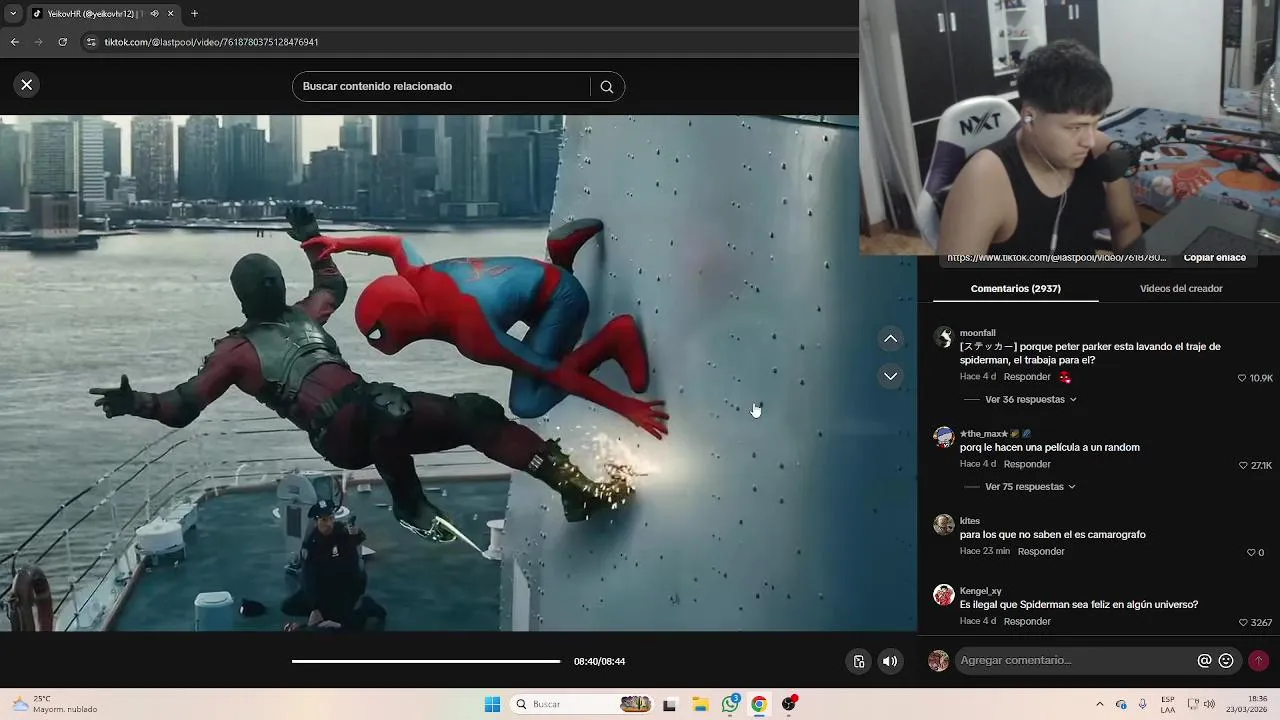The width and height of the screenshot is (1280, 720).
Task: Open the ESP LAA language switcher
Action: coord(1168,704)
